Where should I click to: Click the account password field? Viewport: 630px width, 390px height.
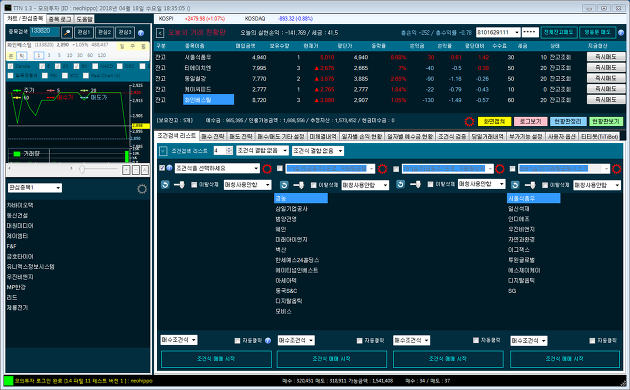[530, 32]
